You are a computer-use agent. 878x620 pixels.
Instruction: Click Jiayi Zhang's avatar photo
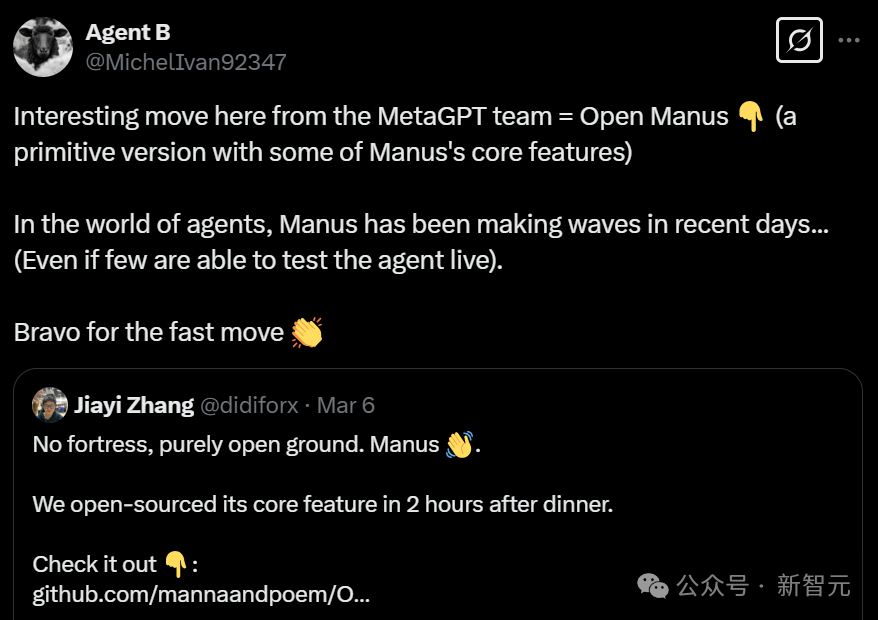50,405
